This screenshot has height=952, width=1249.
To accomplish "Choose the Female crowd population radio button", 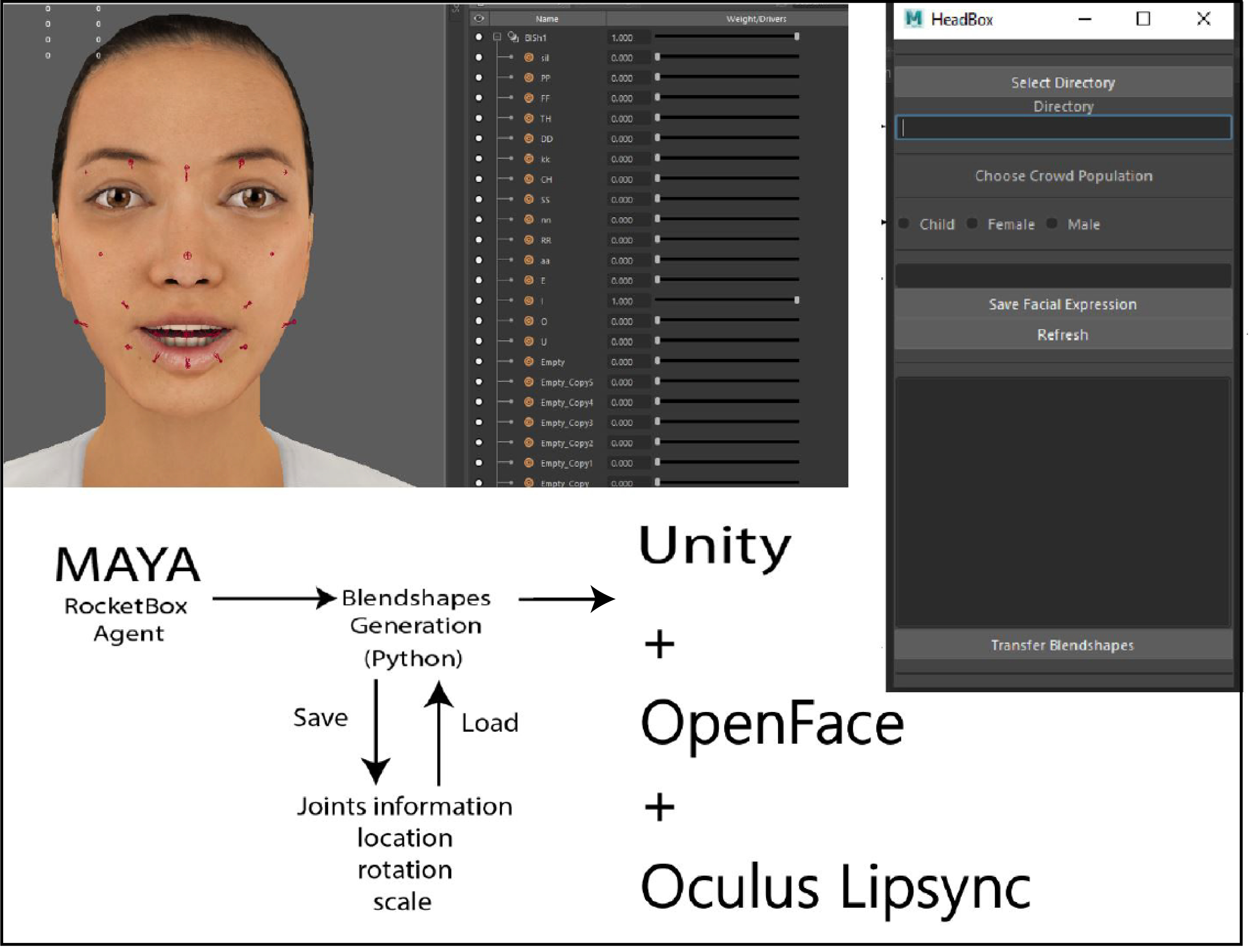I will pyautogui.click(x=972, y=224).
